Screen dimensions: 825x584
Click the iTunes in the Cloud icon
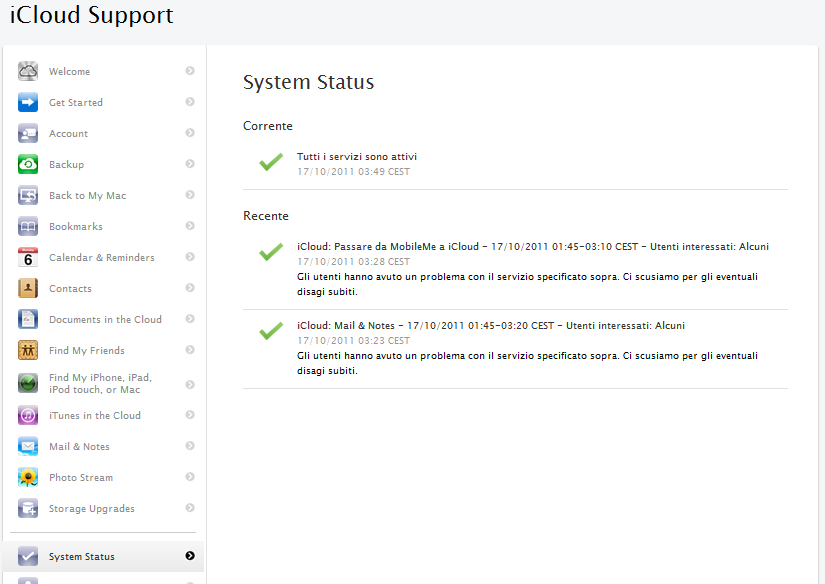click(x=28, y=415)
